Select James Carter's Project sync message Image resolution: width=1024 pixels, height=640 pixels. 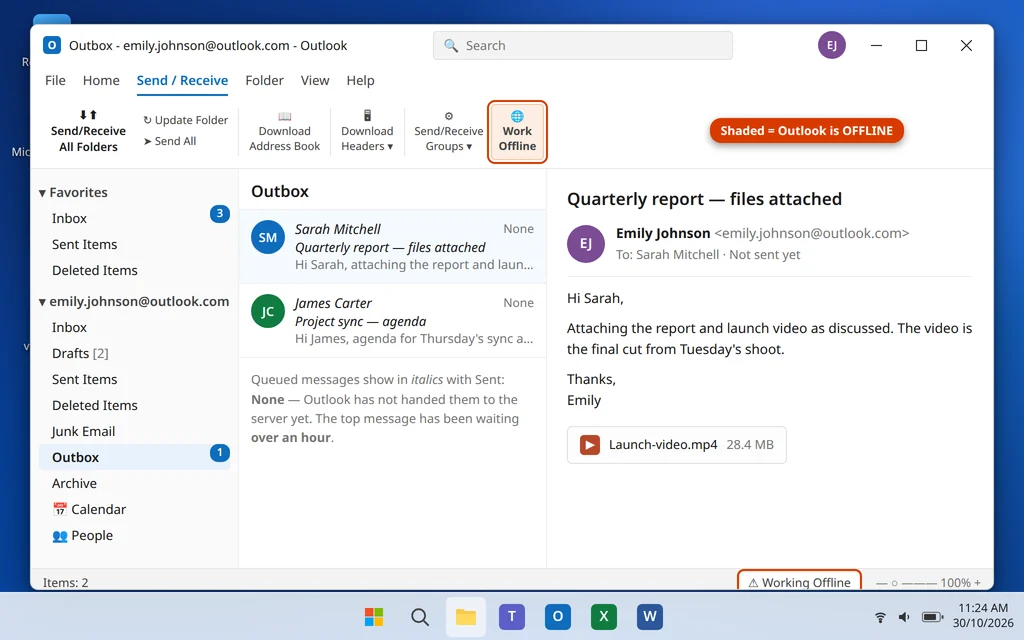(392, 321)
